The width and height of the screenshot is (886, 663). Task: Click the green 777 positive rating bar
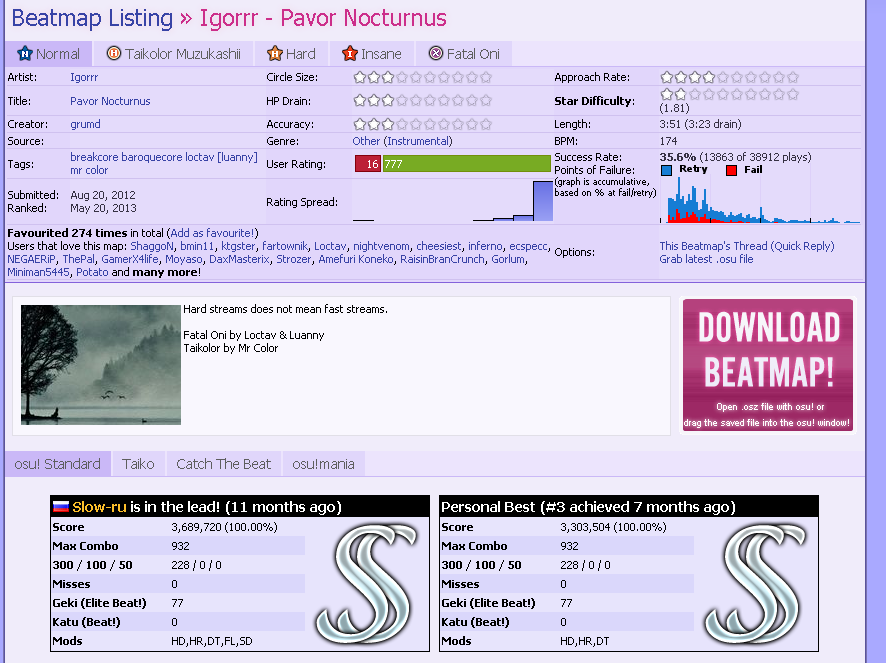467,164
